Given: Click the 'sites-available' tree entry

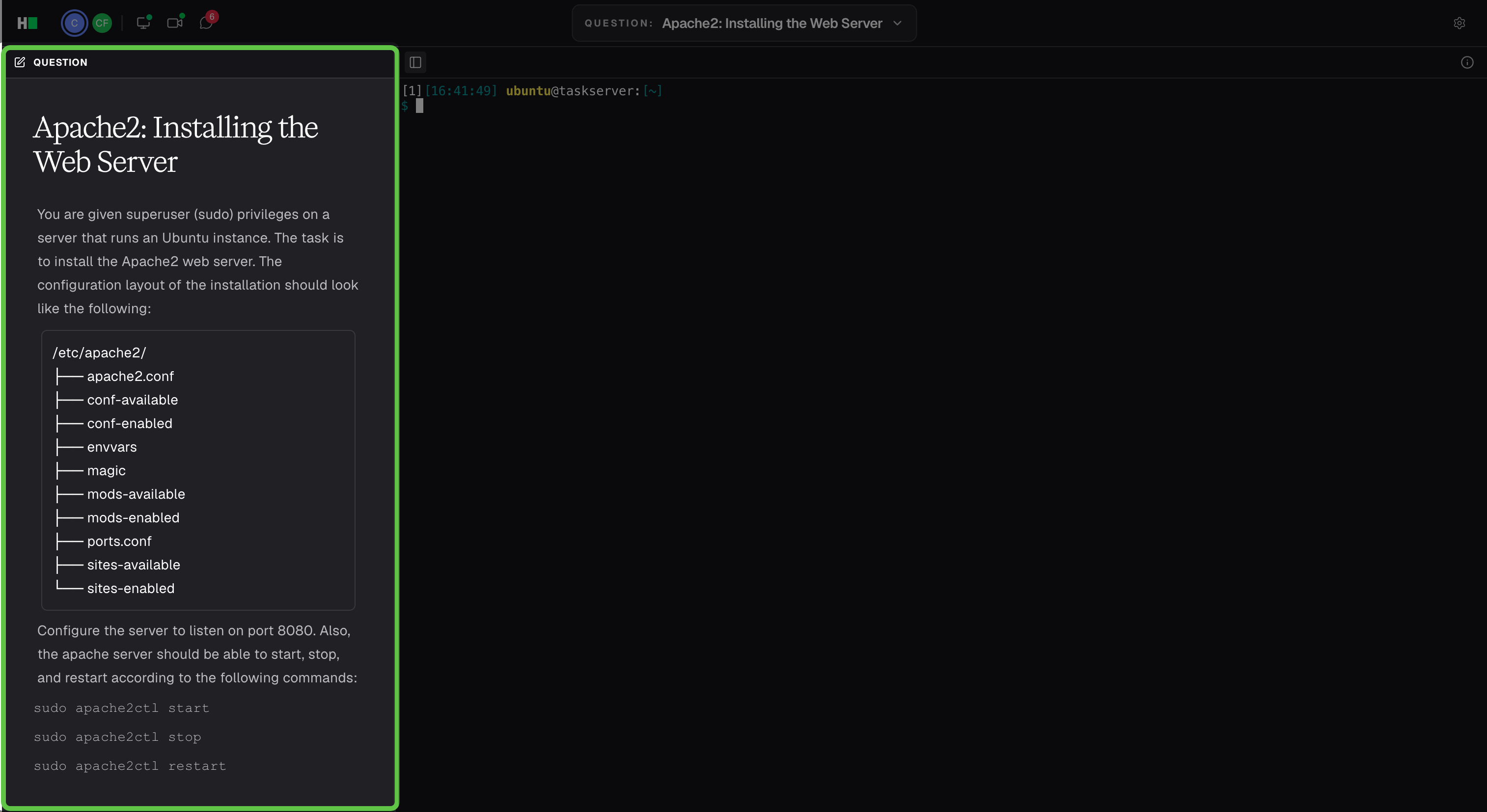Looking at the screenshot, I should click(134, 565).
